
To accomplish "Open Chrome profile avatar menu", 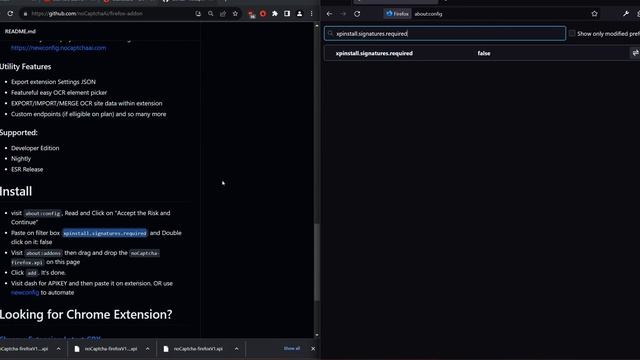I will [x=299, y=13].
